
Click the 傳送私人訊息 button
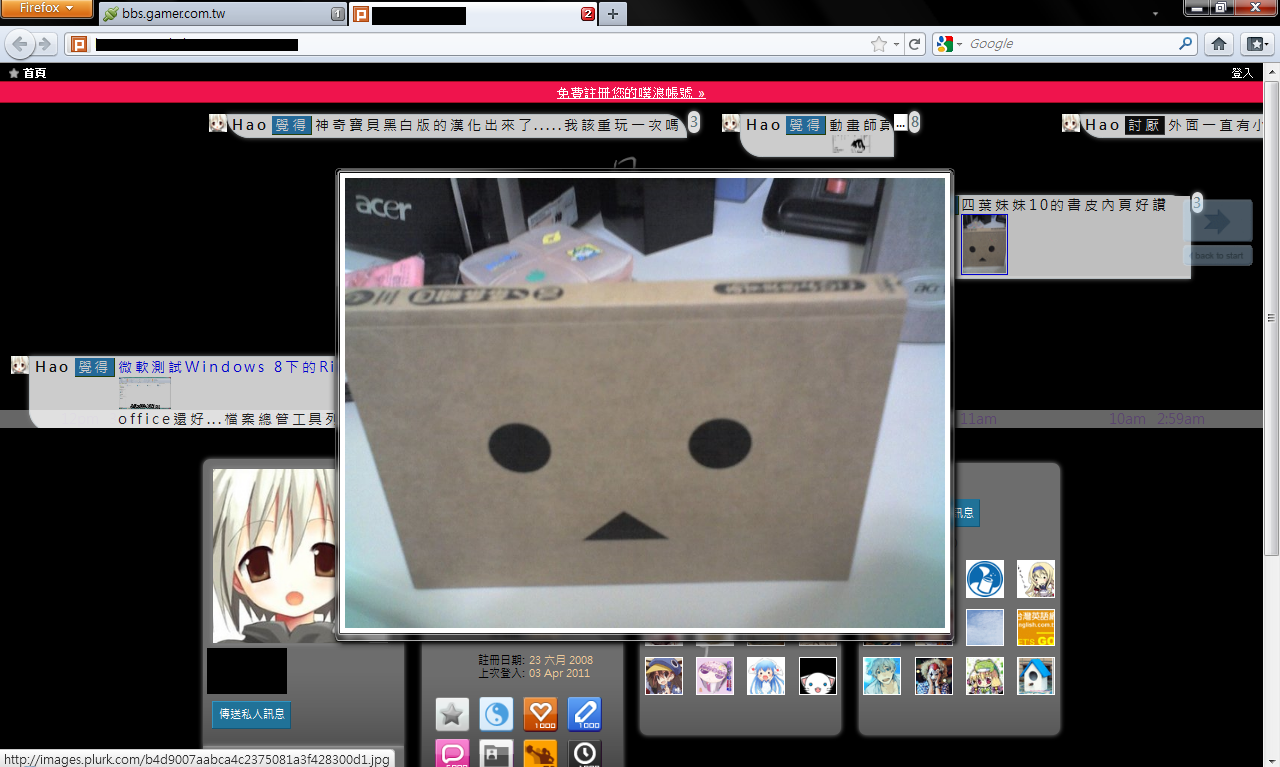(251, 714)
